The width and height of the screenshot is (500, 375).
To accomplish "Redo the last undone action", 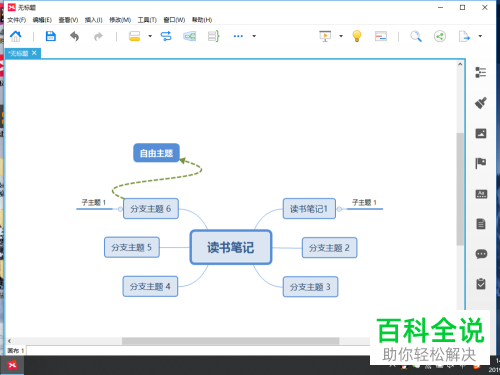I will 98,36.
